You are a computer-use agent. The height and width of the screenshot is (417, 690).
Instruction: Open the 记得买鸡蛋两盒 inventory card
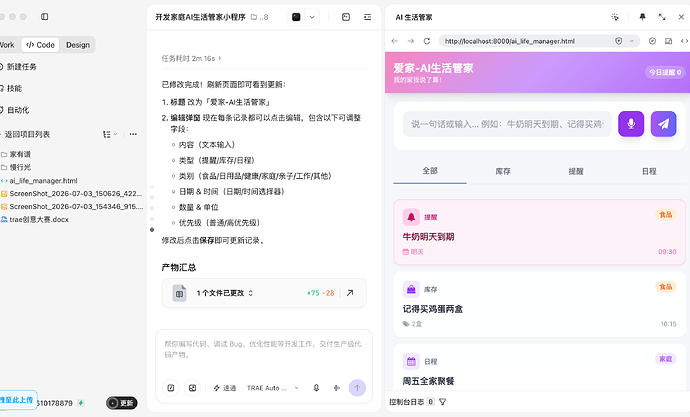pos(540,304)
